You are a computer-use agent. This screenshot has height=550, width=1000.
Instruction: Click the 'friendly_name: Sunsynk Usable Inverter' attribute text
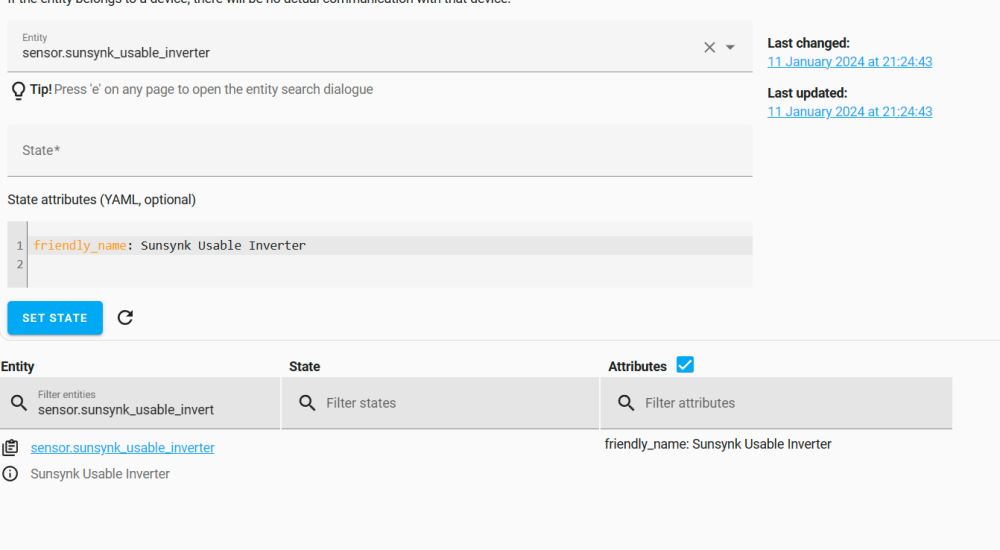pyautogui.click(x=718, y=444)
